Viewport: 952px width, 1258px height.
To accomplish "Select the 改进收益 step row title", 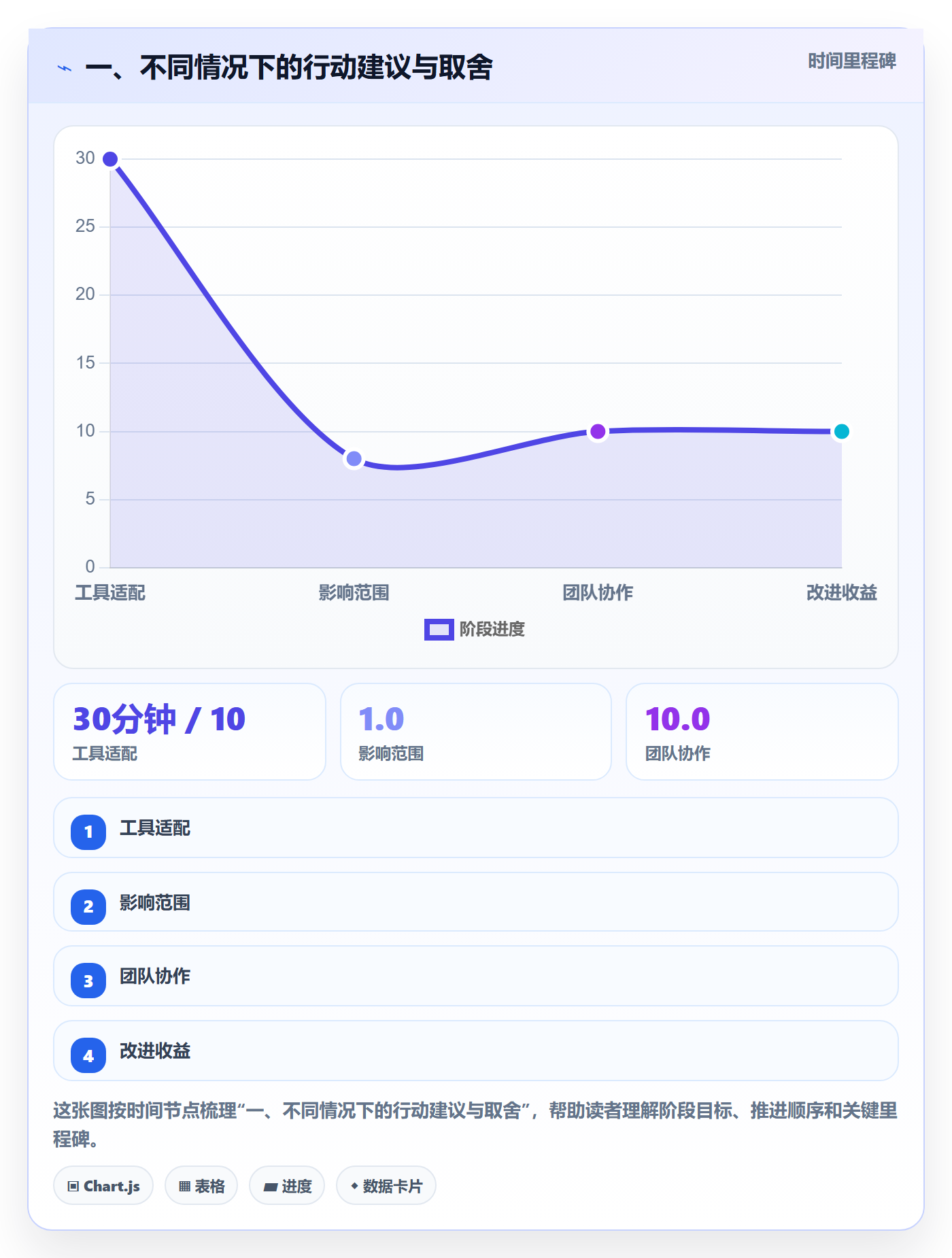I will (155, 1051).
